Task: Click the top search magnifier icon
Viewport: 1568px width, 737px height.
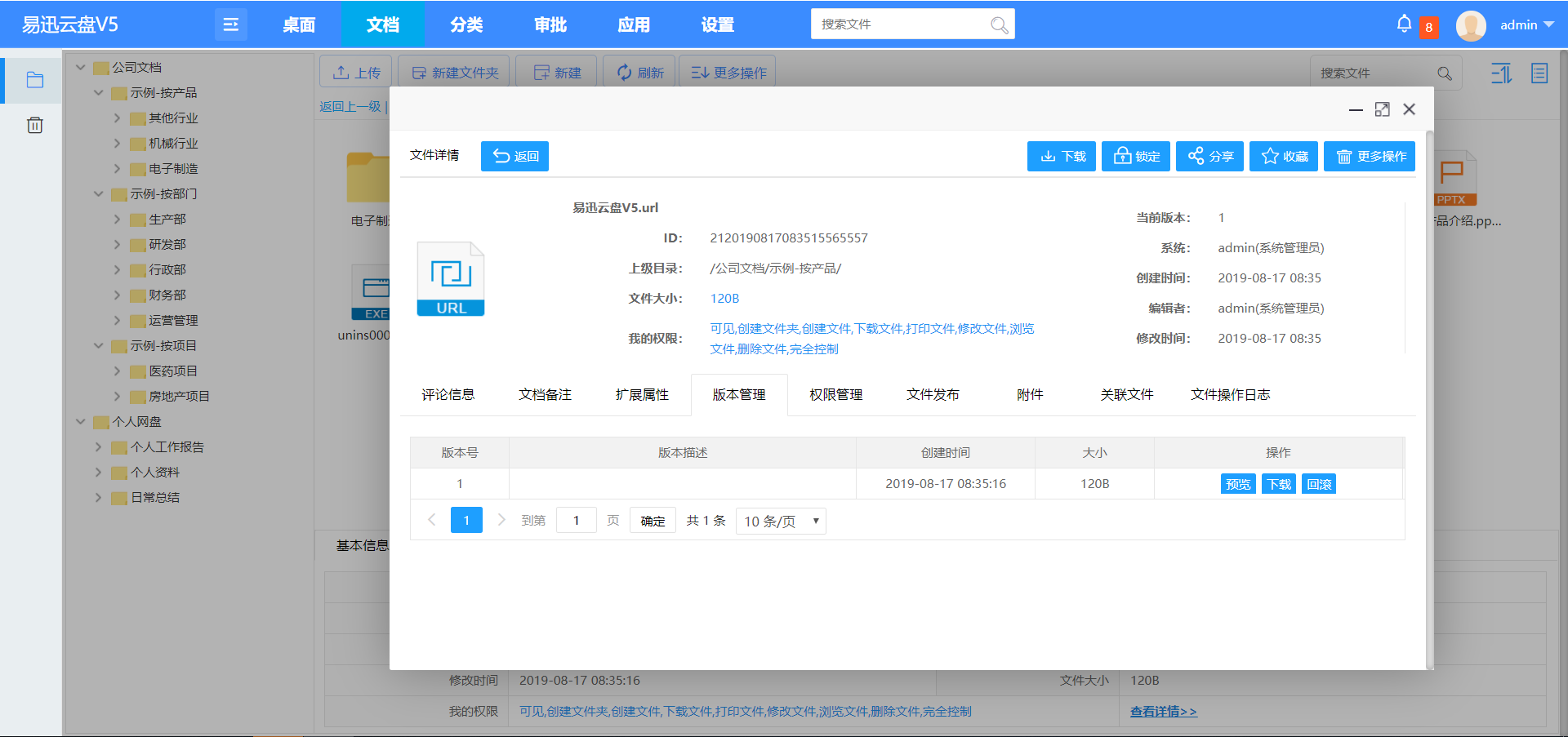Action: [x=999, y=24]
